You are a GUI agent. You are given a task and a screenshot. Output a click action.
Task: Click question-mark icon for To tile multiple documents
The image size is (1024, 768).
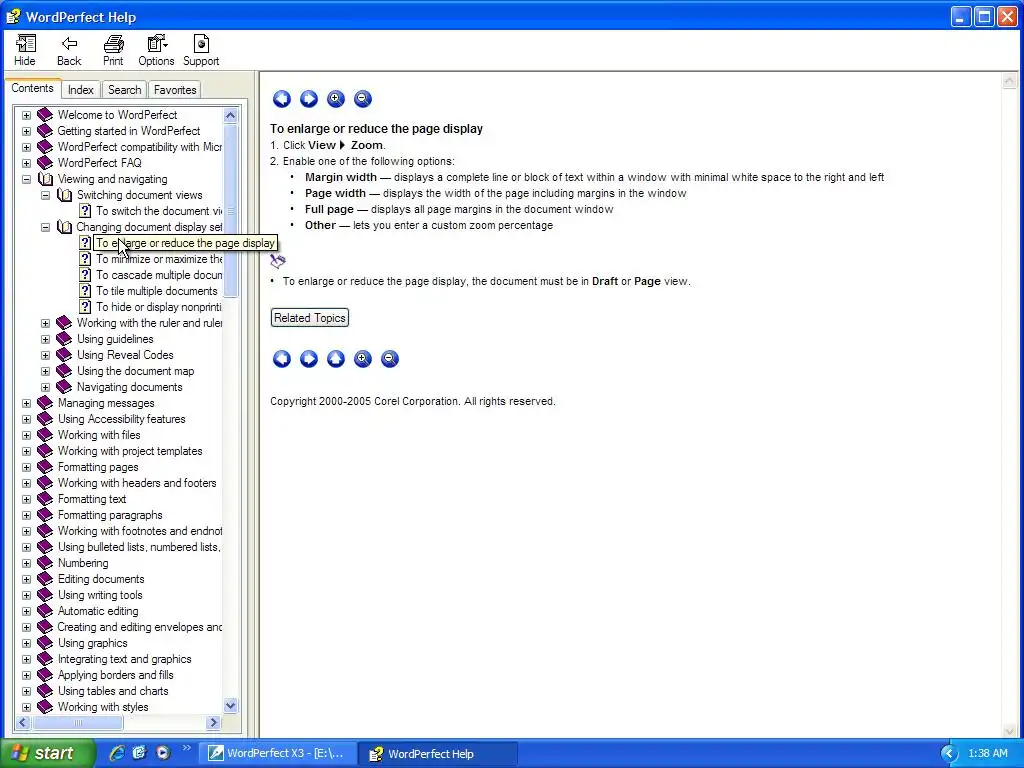85,291
